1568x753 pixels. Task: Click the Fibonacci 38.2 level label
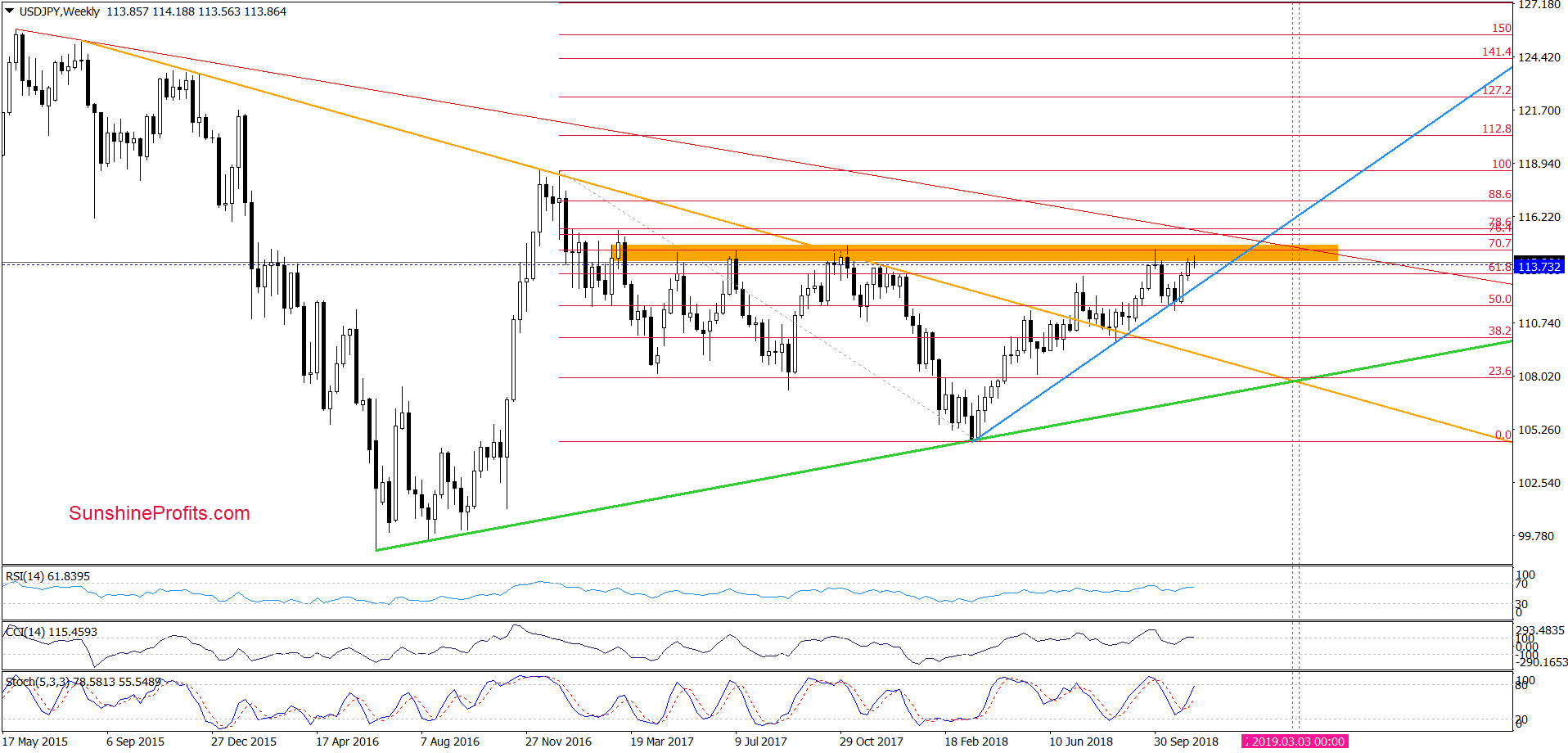pos(1499,331)
